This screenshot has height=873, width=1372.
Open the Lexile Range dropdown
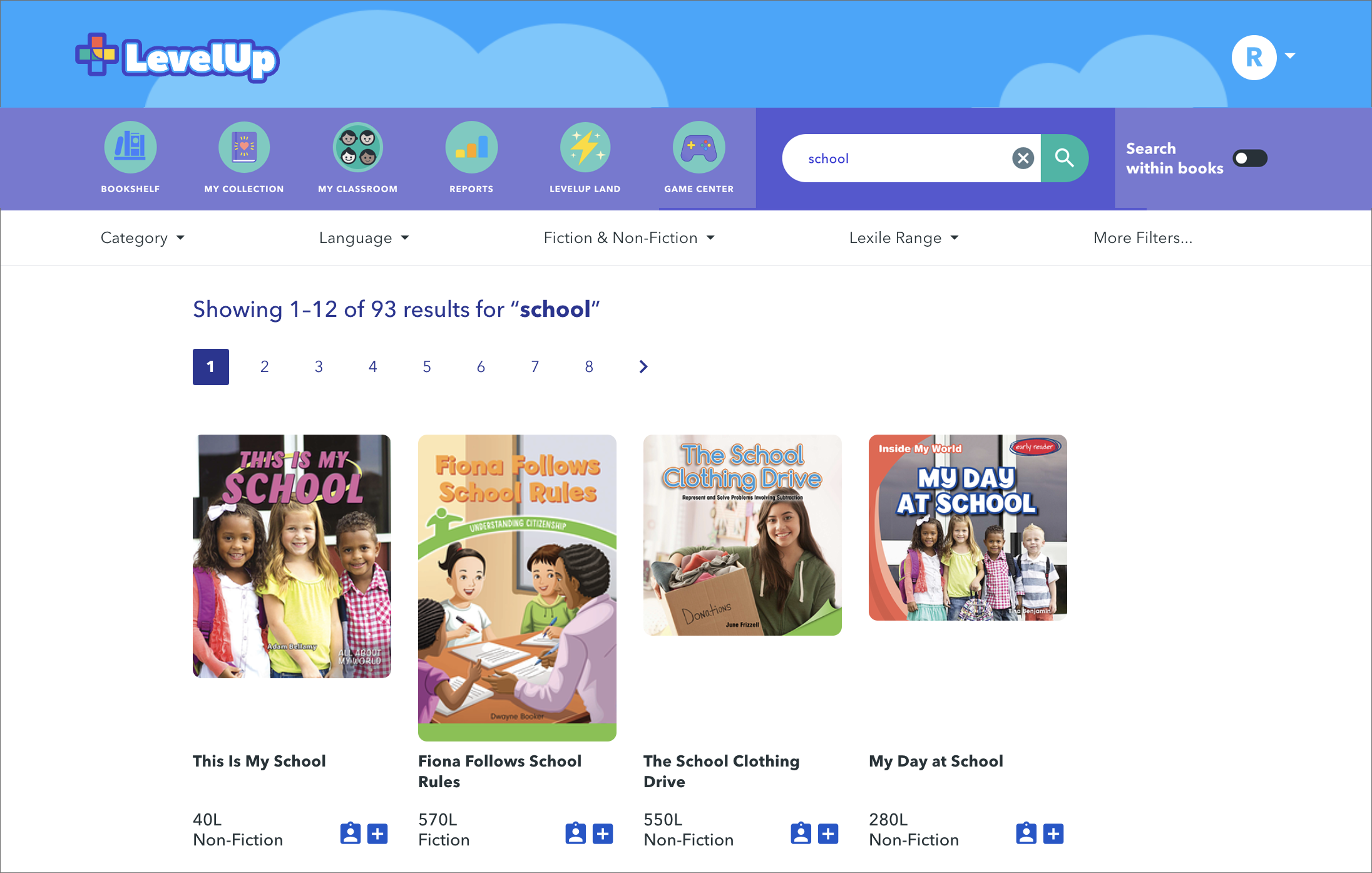tap(903, 238)
